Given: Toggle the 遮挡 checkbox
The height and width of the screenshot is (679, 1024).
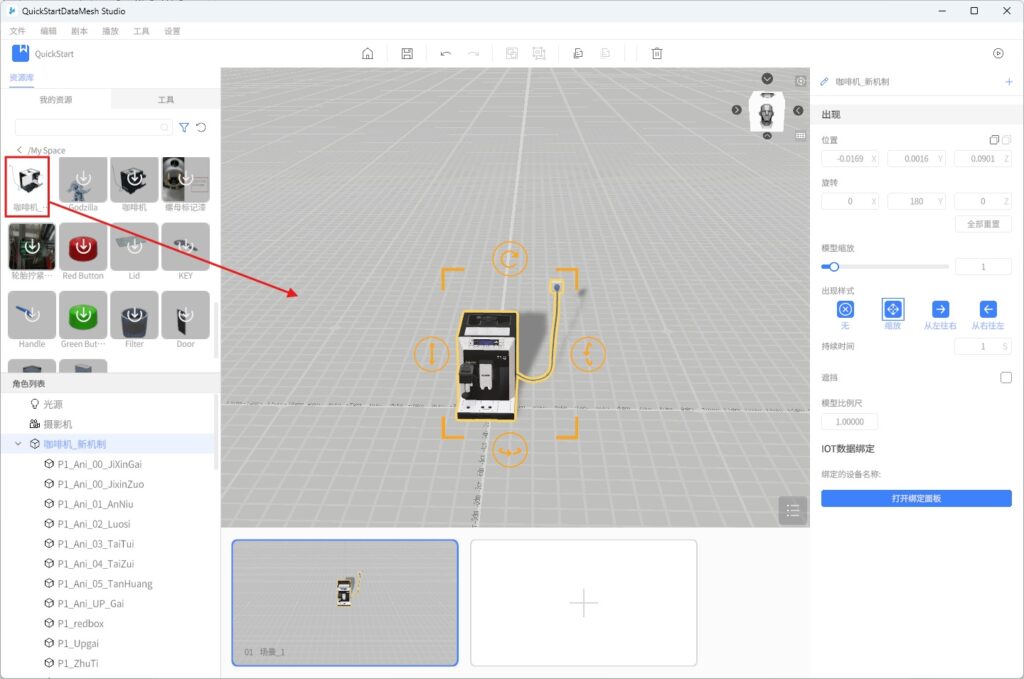Looking at the screenshot, I should [1006, 377].
